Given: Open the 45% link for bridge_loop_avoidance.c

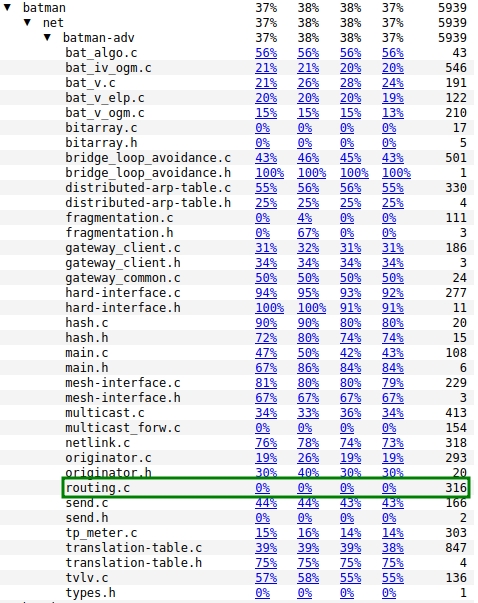Looking at the screenshot, I should [350, 158].
